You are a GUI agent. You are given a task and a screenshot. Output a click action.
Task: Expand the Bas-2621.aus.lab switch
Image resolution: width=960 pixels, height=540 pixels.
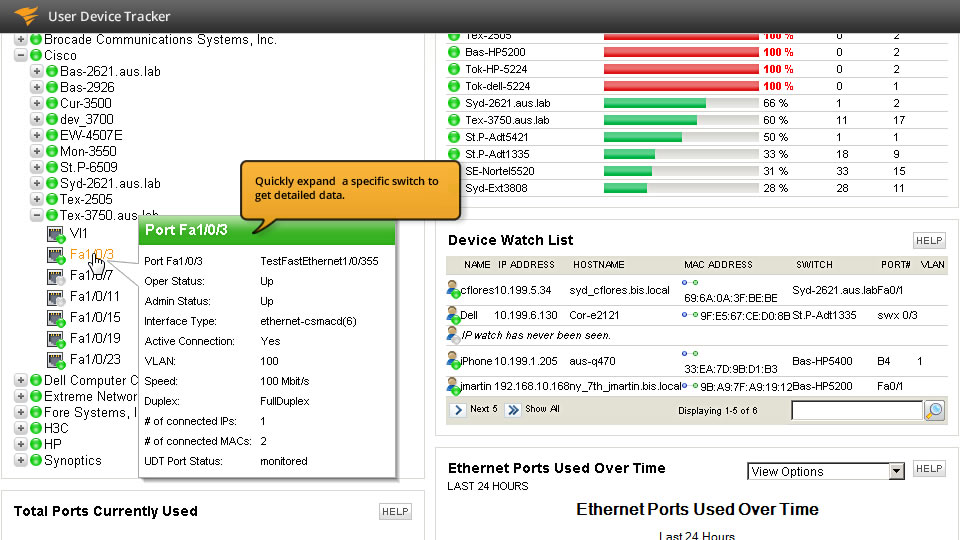coord(37,71)
